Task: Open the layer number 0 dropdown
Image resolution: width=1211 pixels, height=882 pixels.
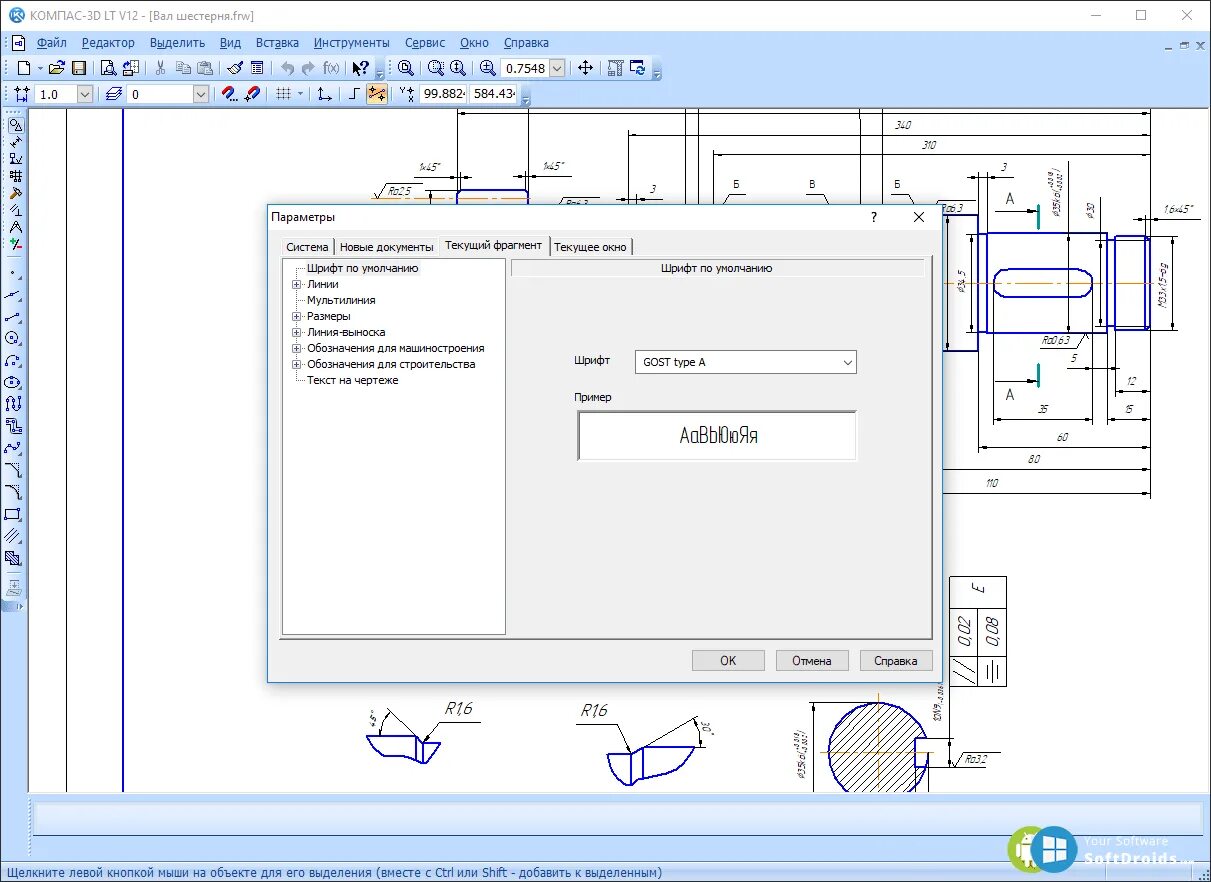Action: pos(201,94)
